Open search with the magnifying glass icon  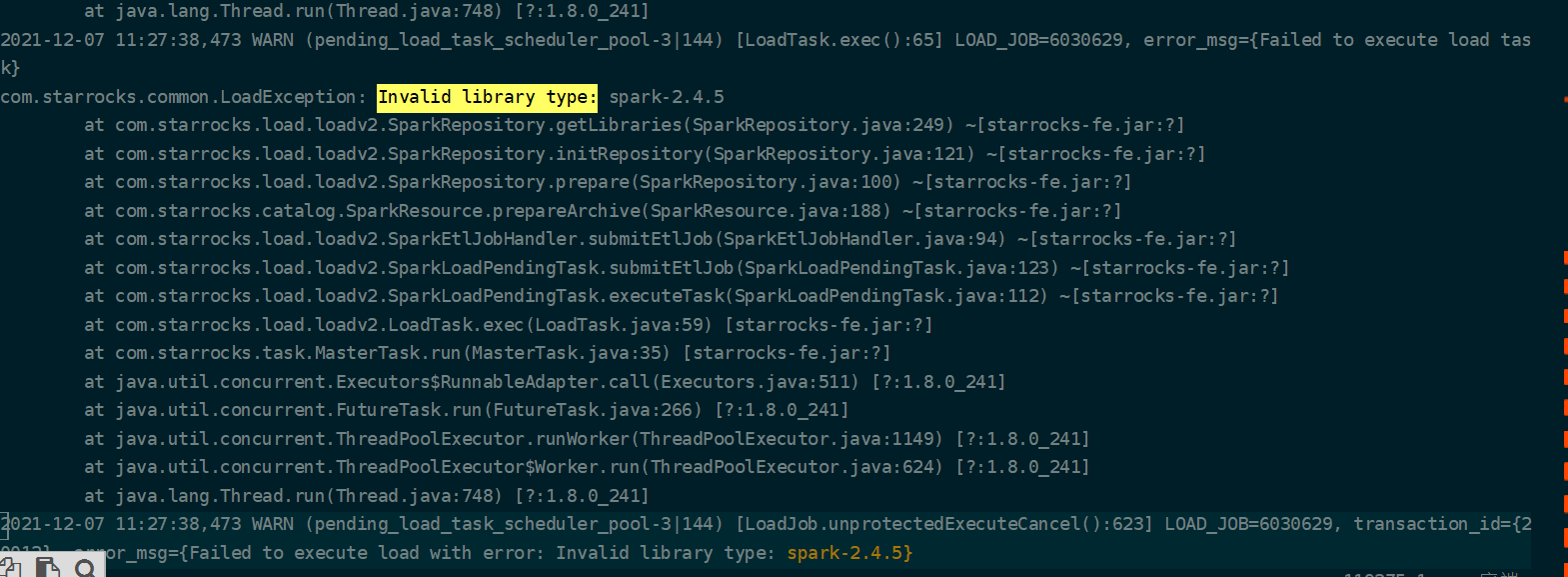click(86, 569)
